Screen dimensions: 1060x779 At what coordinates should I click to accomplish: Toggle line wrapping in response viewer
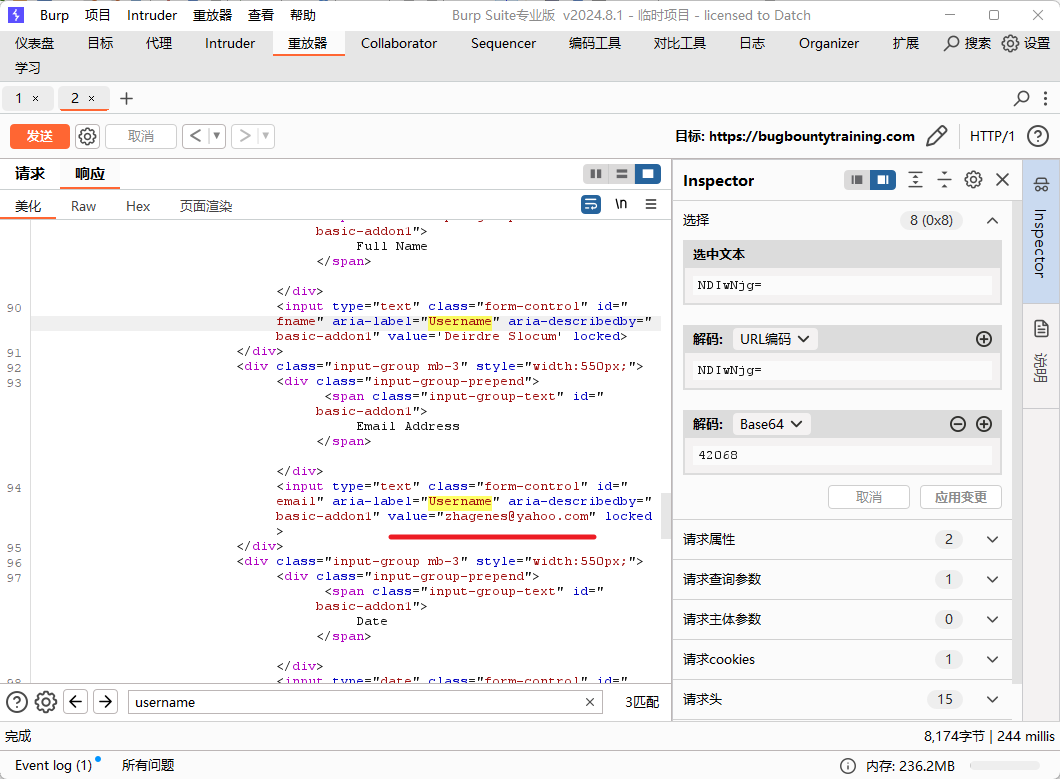coord(591,204)
